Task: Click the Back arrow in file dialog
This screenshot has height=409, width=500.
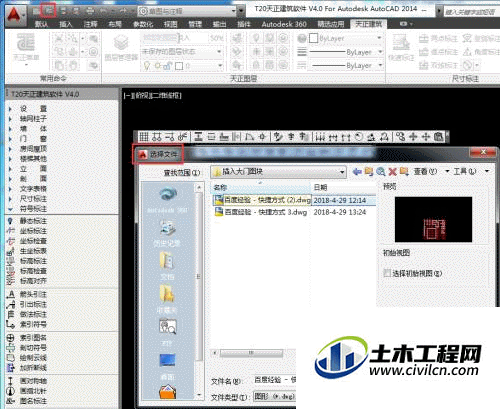Action: coord(357,172)
